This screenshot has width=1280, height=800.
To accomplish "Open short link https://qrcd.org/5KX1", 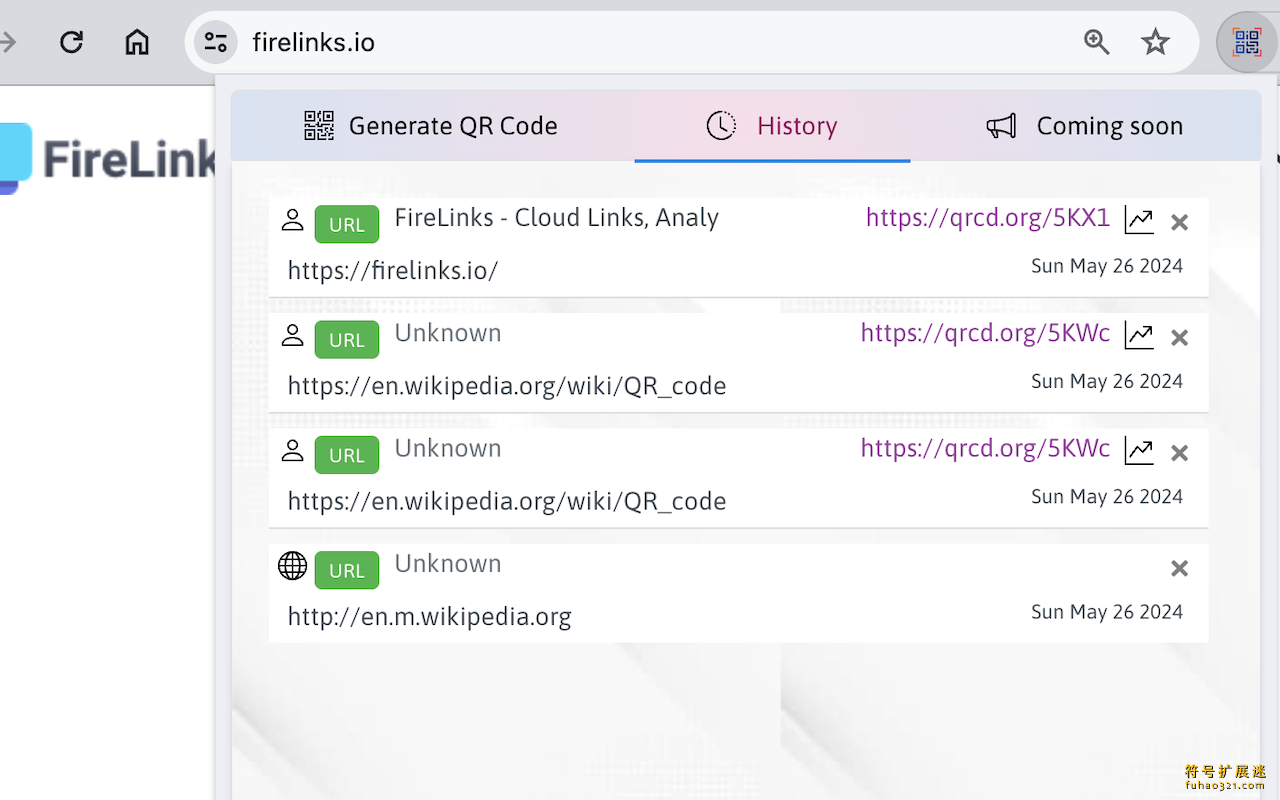I will pos(988,218).
